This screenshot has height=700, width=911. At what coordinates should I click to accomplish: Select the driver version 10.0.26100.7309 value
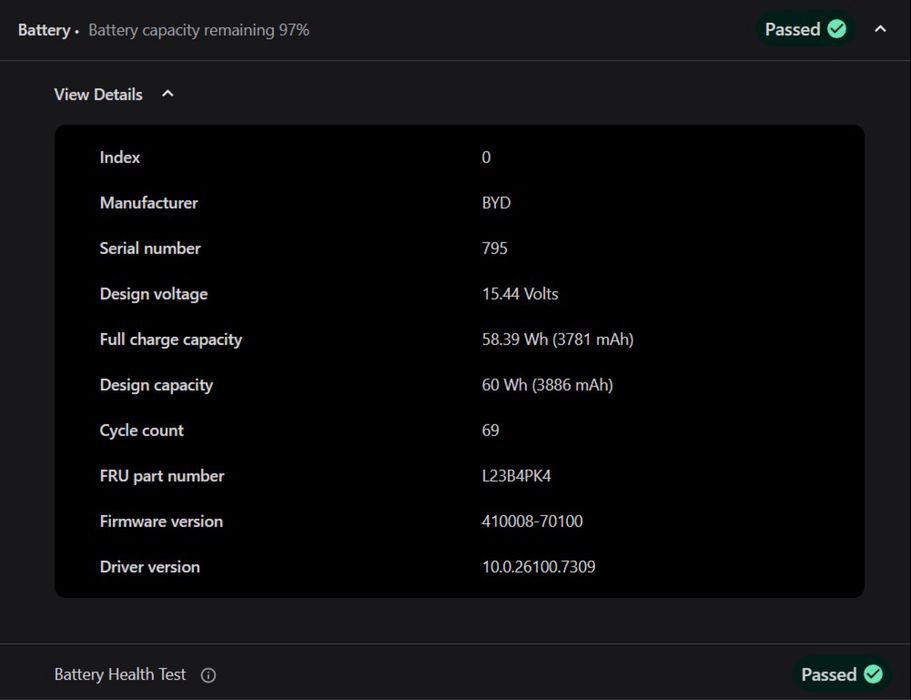tap(538, 567)
